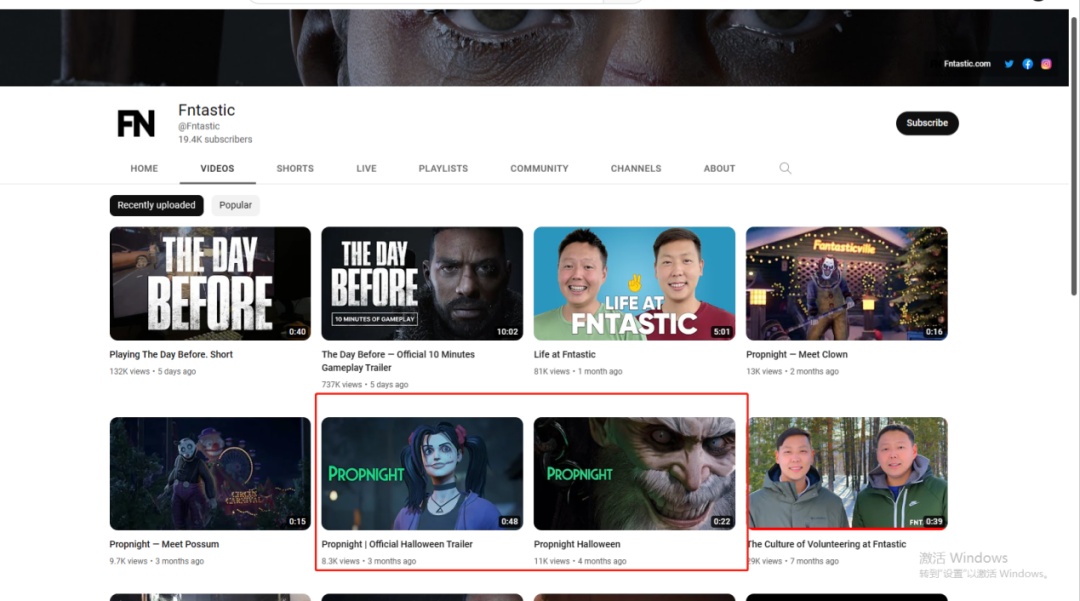Open the PLAYLISTS tab
This screenshot has height=601, width=1080.
[443, 169]
